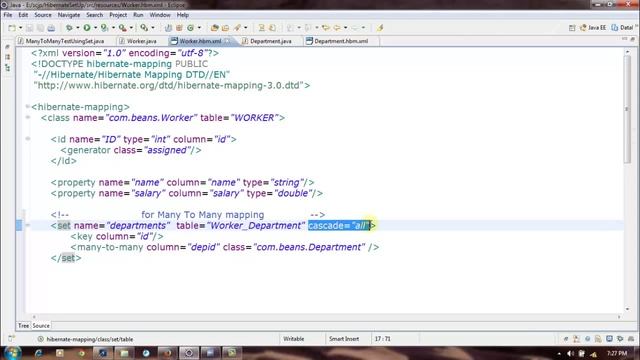Click the highlighted cascade="all" attribute
This screenshot has height=360, width=640.
[x=340, y=225]
